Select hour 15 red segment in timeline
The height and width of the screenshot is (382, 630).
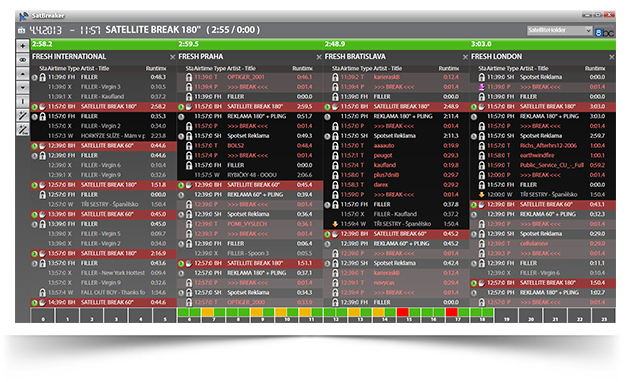402,312
